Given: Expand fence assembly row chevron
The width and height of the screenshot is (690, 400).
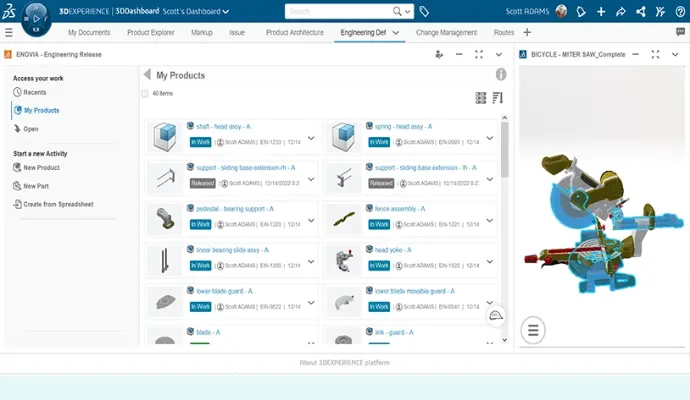Looking at the screenshot, I should click(489, 220).
